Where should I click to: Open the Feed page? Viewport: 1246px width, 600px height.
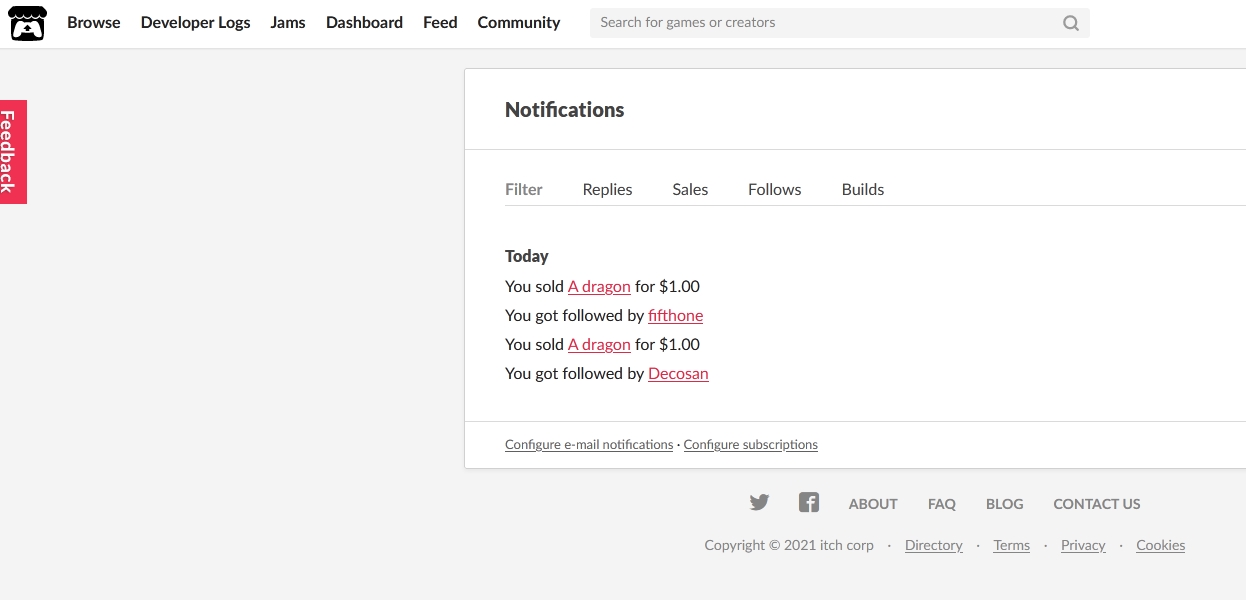440,22
